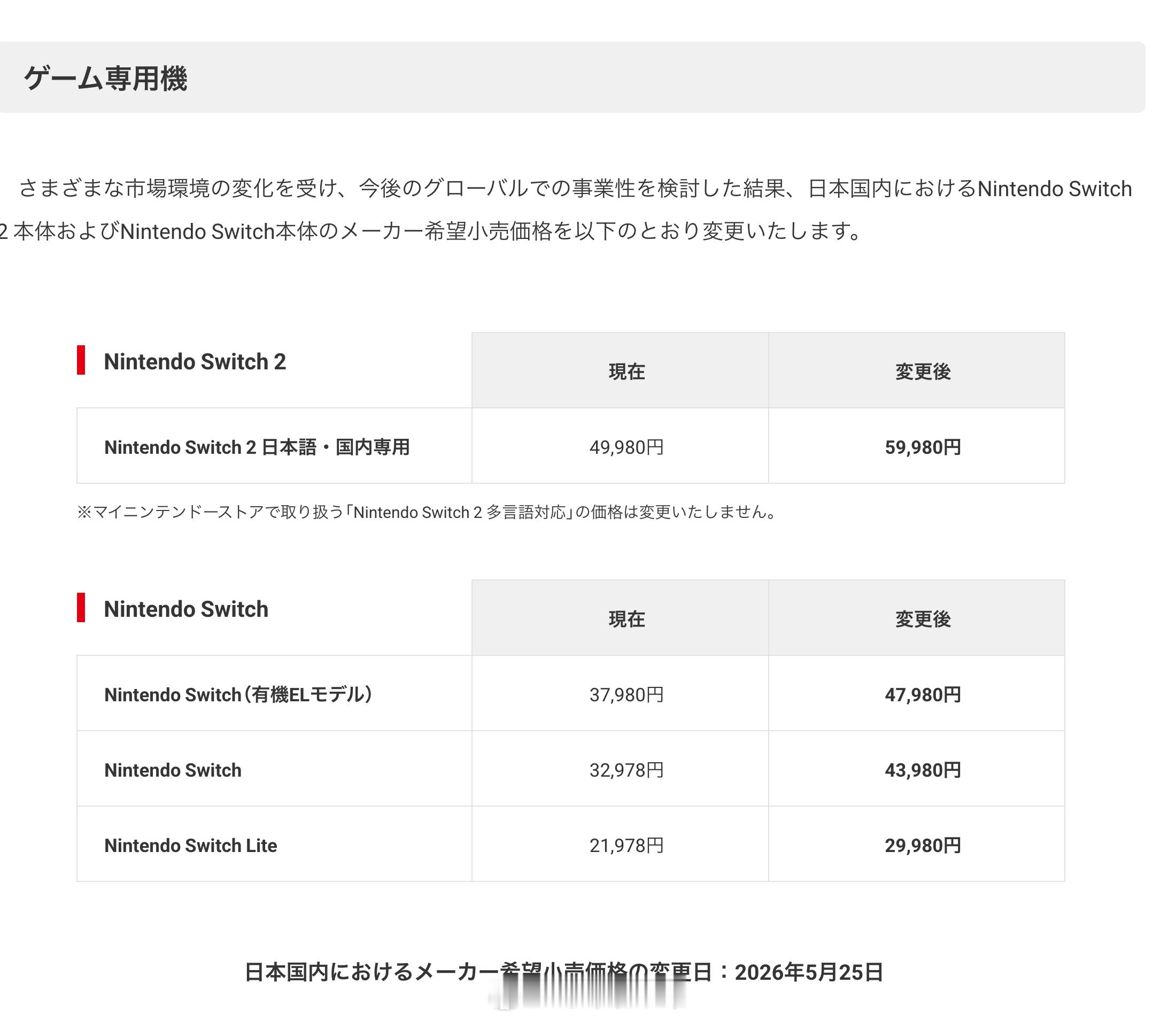1176x1022 pixels.
Task: Click the current price 21,978円
Action: pos(626,845)
